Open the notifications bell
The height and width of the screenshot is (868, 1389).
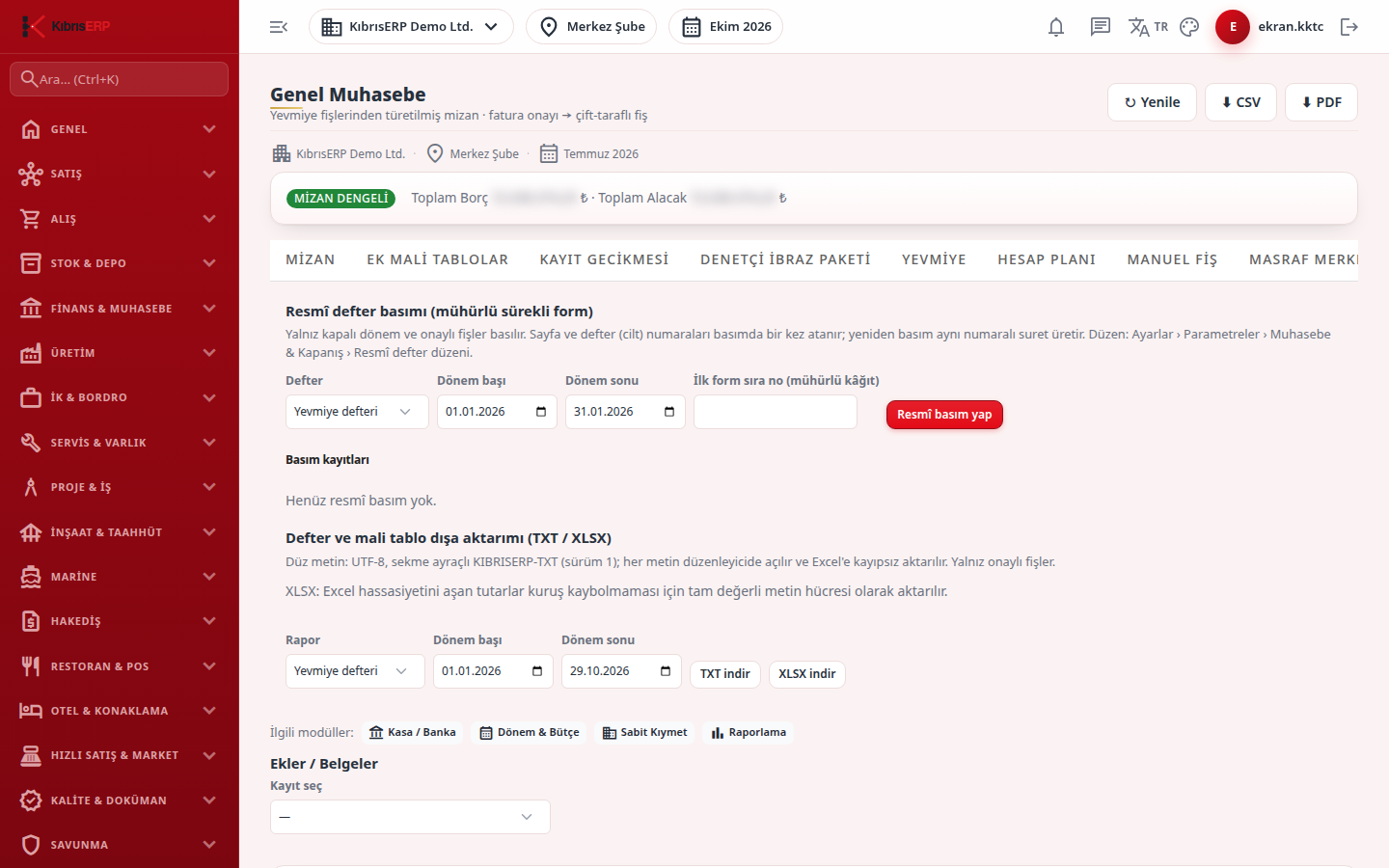[x=1056, y=27]
